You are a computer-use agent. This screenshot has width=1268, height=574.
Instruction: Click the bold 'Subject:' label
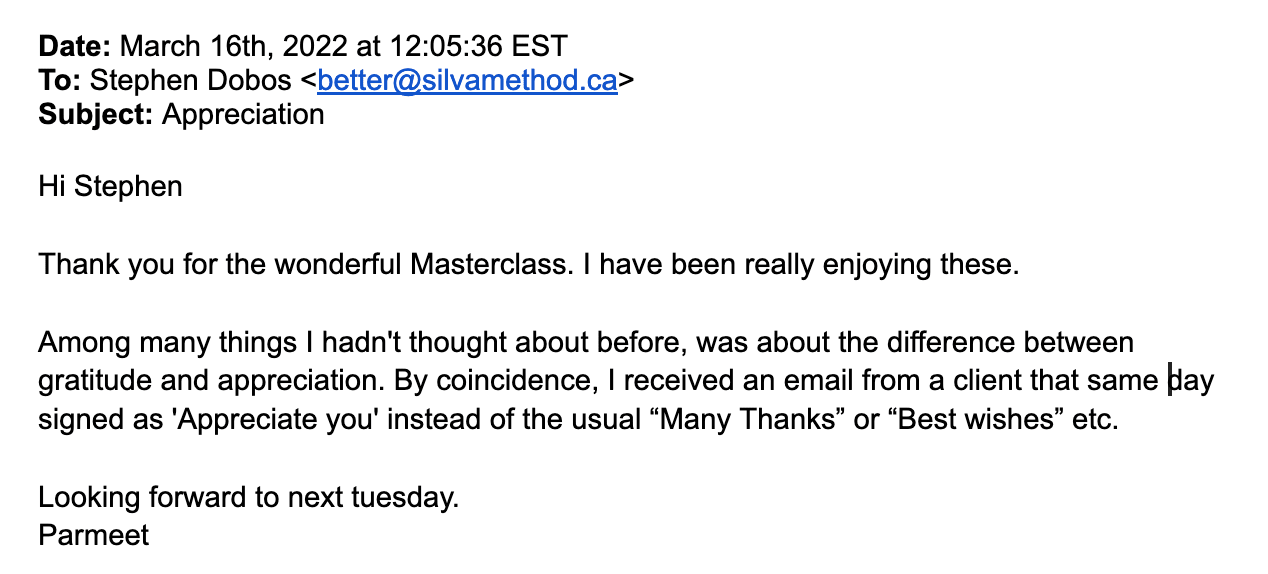tap(96, 115)
